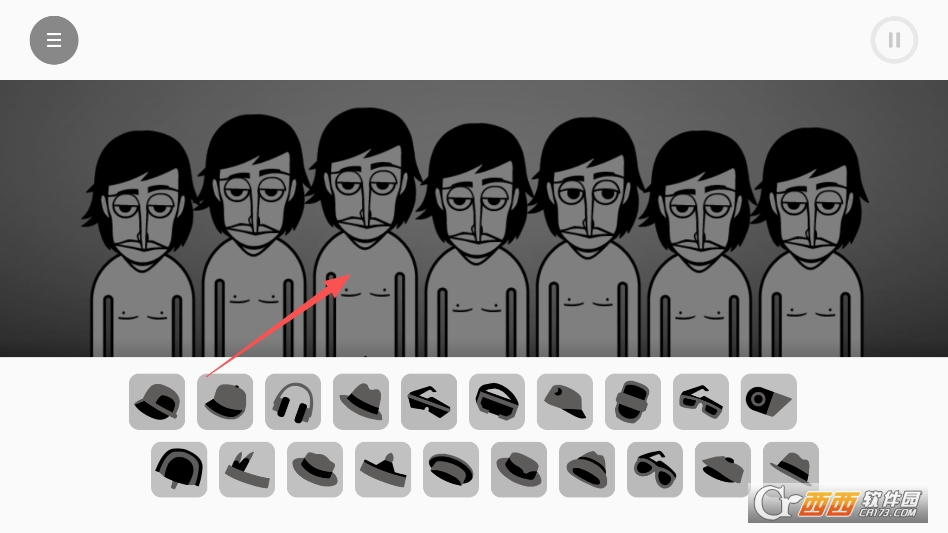948x533 pixels.
Task: Pause the mix with the pause button
Action: pos(894,40)
